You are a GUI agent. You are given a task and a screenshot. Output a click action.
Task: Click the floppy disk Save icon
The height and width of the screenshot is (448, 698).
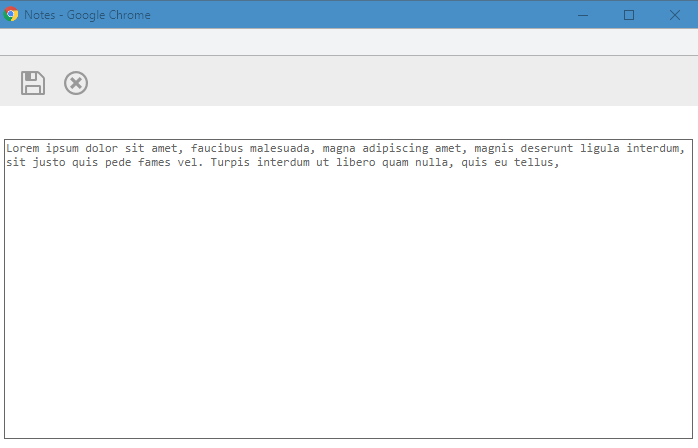point(33,83)
